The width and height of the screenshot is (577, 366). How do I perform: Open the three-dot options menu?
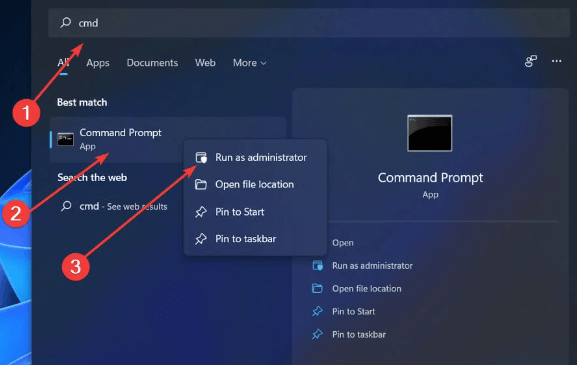point(556,61)
